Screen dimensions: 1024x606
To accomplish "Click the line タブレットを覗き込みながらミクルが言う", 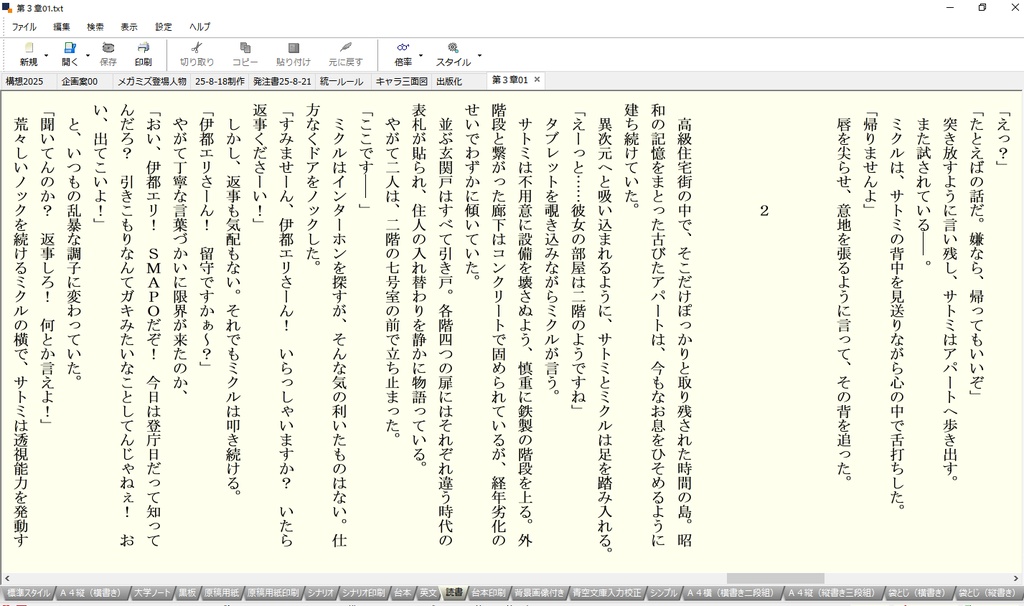I will [x=552, y=256].
